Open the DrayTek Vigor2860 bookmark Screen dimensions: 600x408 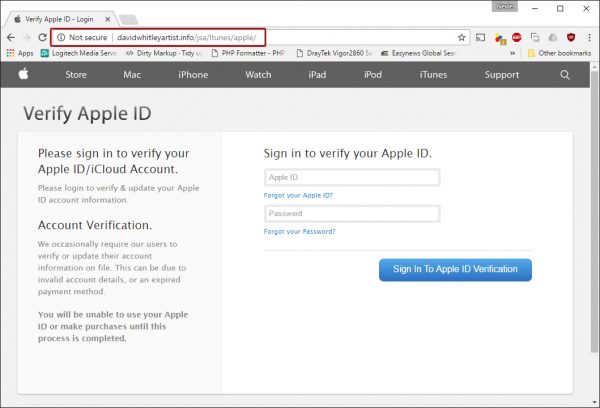tap(334, 53)
